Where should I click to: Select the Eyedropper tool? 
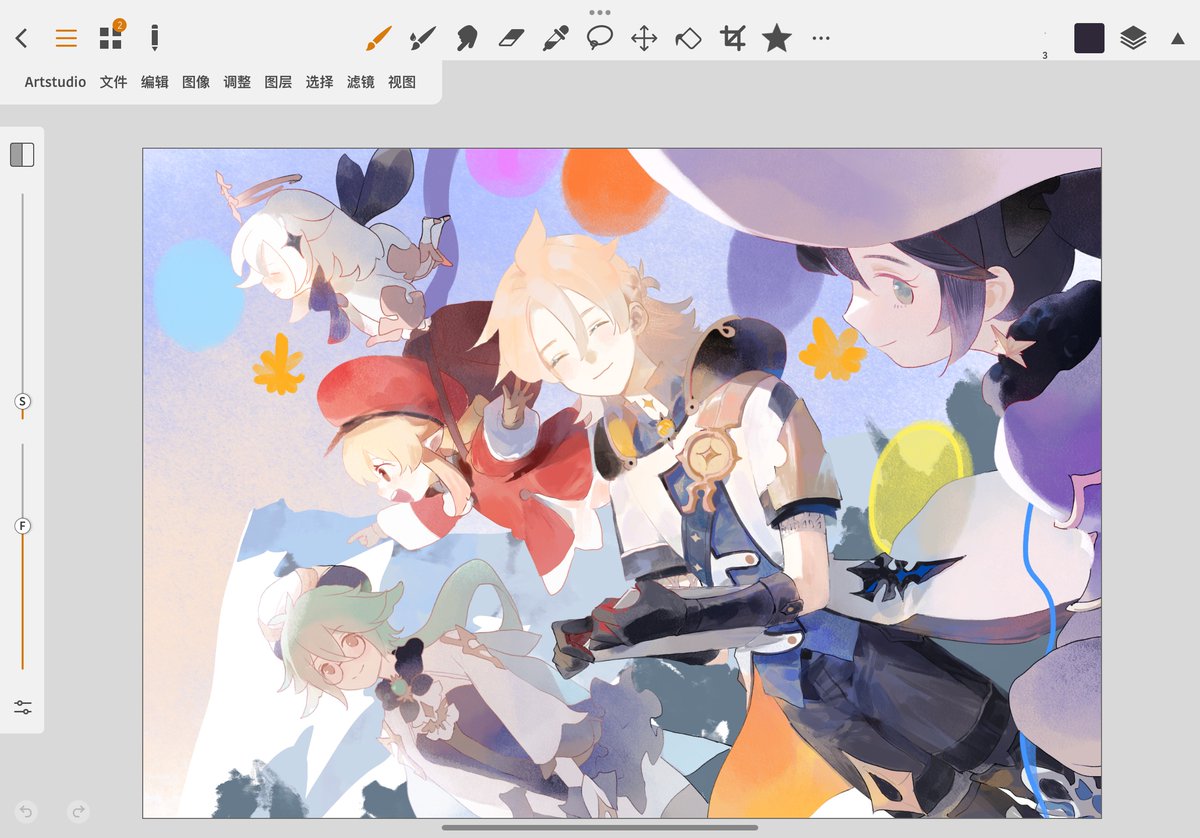[x=555, y=39]
